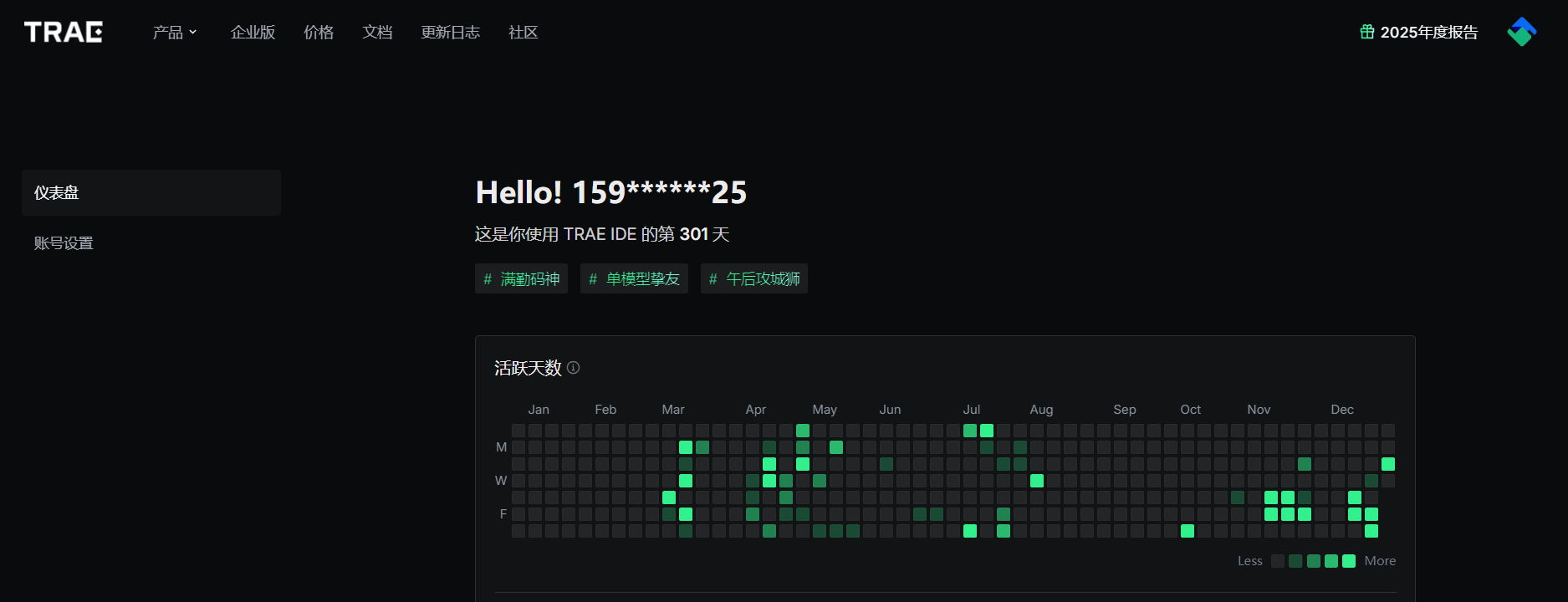This screenshot has height=602, width=1568.
Task: Click the 活跃天数 title text
Action: 528,368
